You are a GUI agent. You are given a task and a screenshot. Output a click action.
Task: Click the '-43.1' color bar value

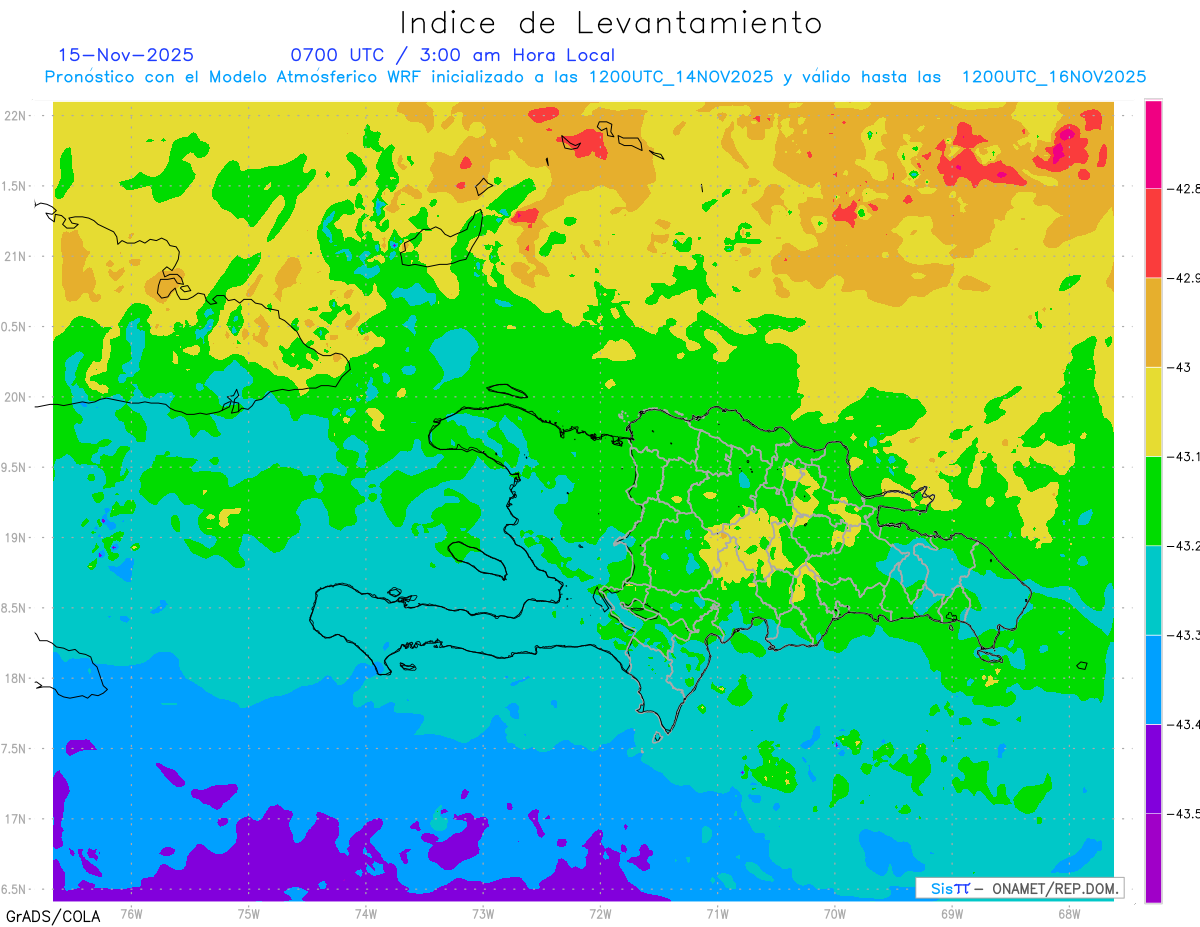(1185, 457)
